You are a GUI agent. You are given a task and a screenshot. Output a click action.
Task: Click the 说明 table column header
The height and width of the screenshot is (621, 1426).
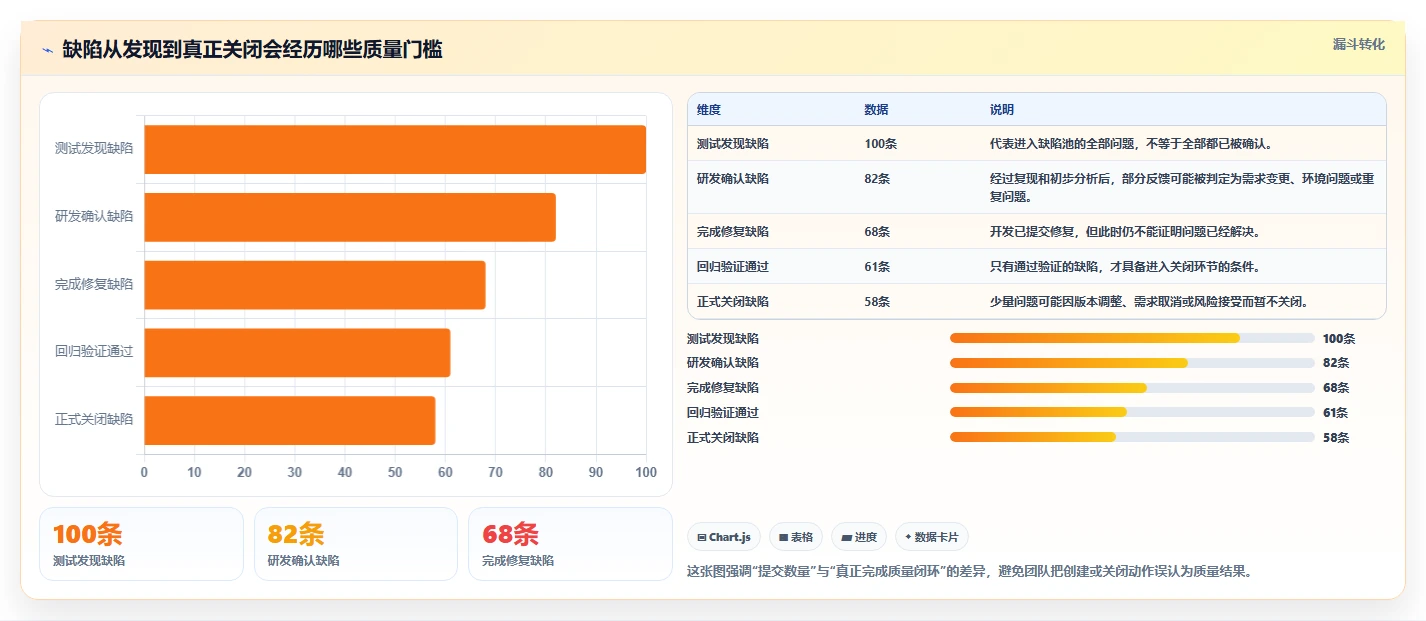[x=1002, y=110]
